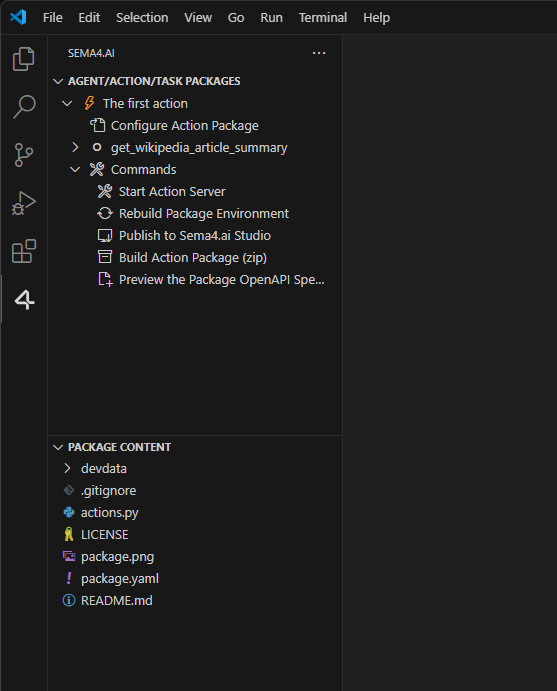Expand the devdata folder
This screenshot has width=557, height=691.
pos(67,468)
